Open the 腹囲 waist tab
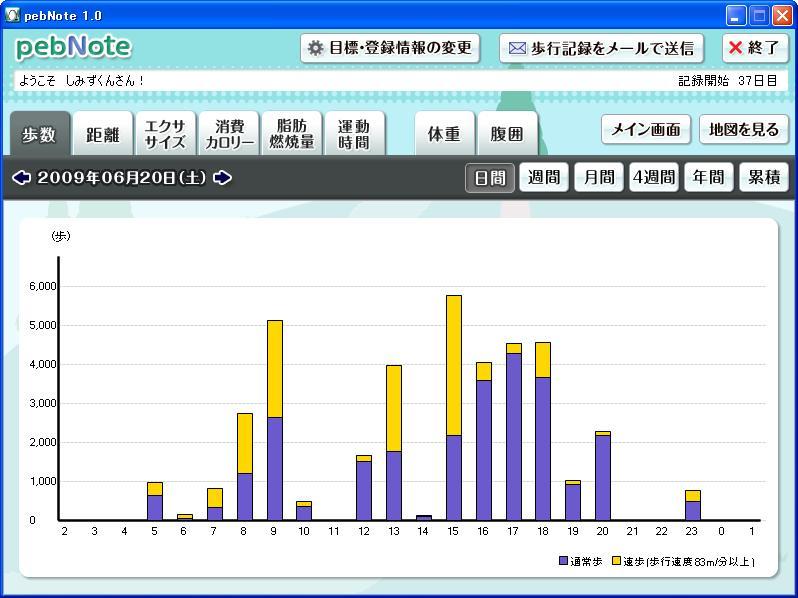The image size is (798, 598). click(x=507, y=134)
